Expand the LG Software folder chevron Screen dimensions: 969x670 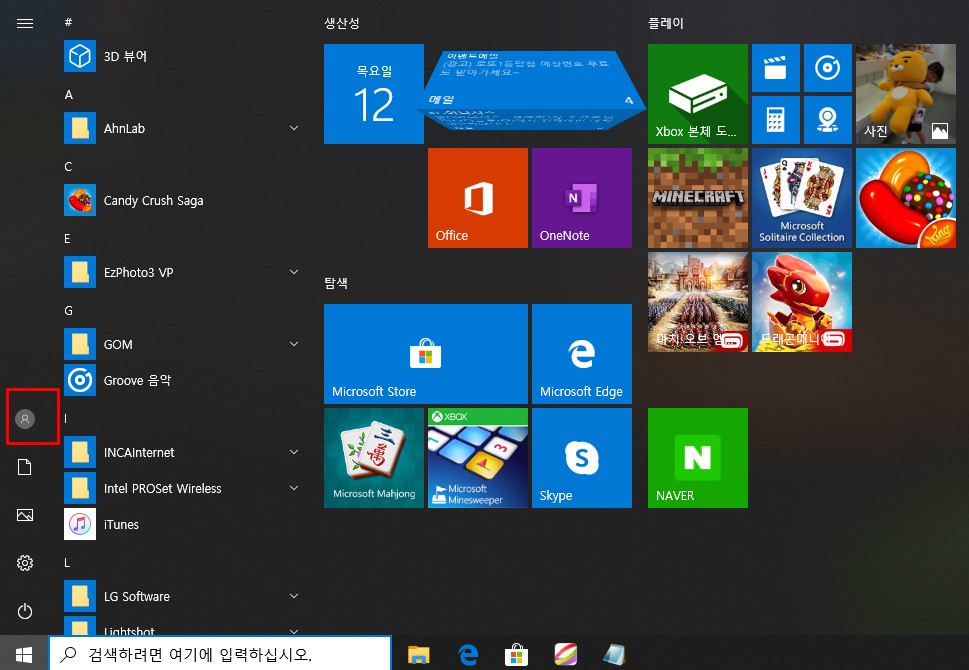tap(294, 596)
